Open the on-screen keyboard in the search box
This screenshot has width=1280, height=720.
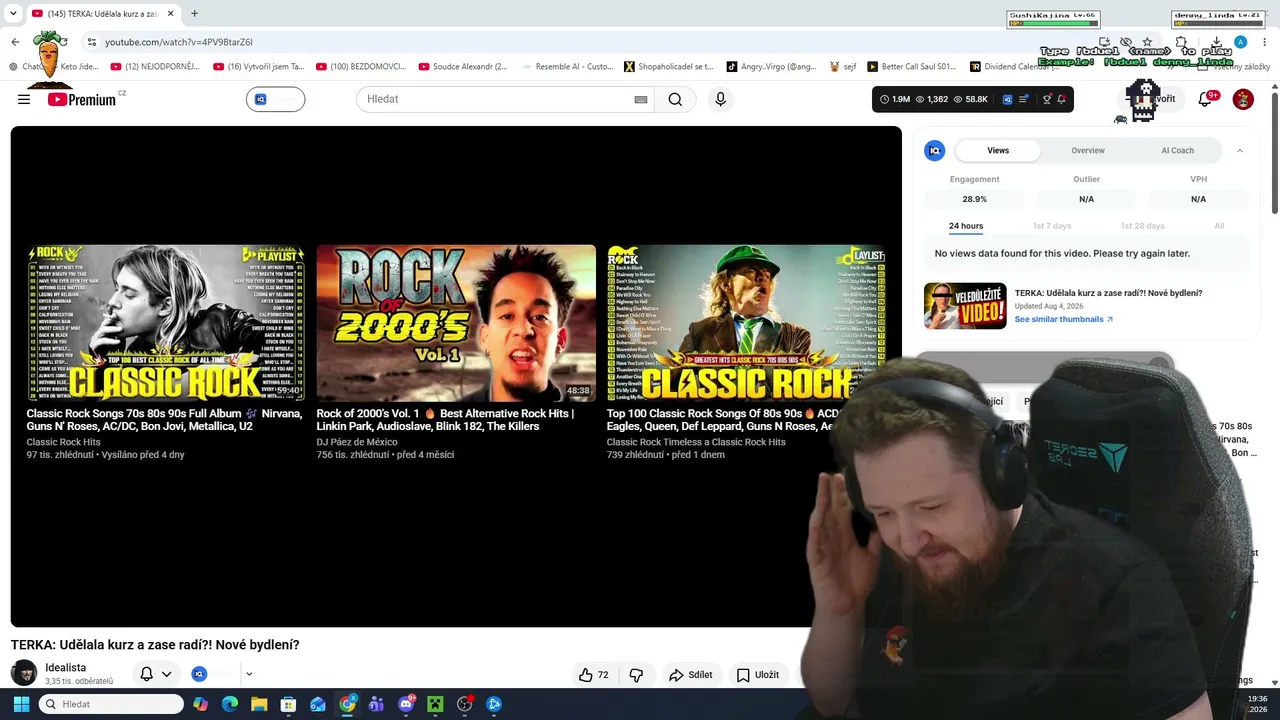pos(641,99)
